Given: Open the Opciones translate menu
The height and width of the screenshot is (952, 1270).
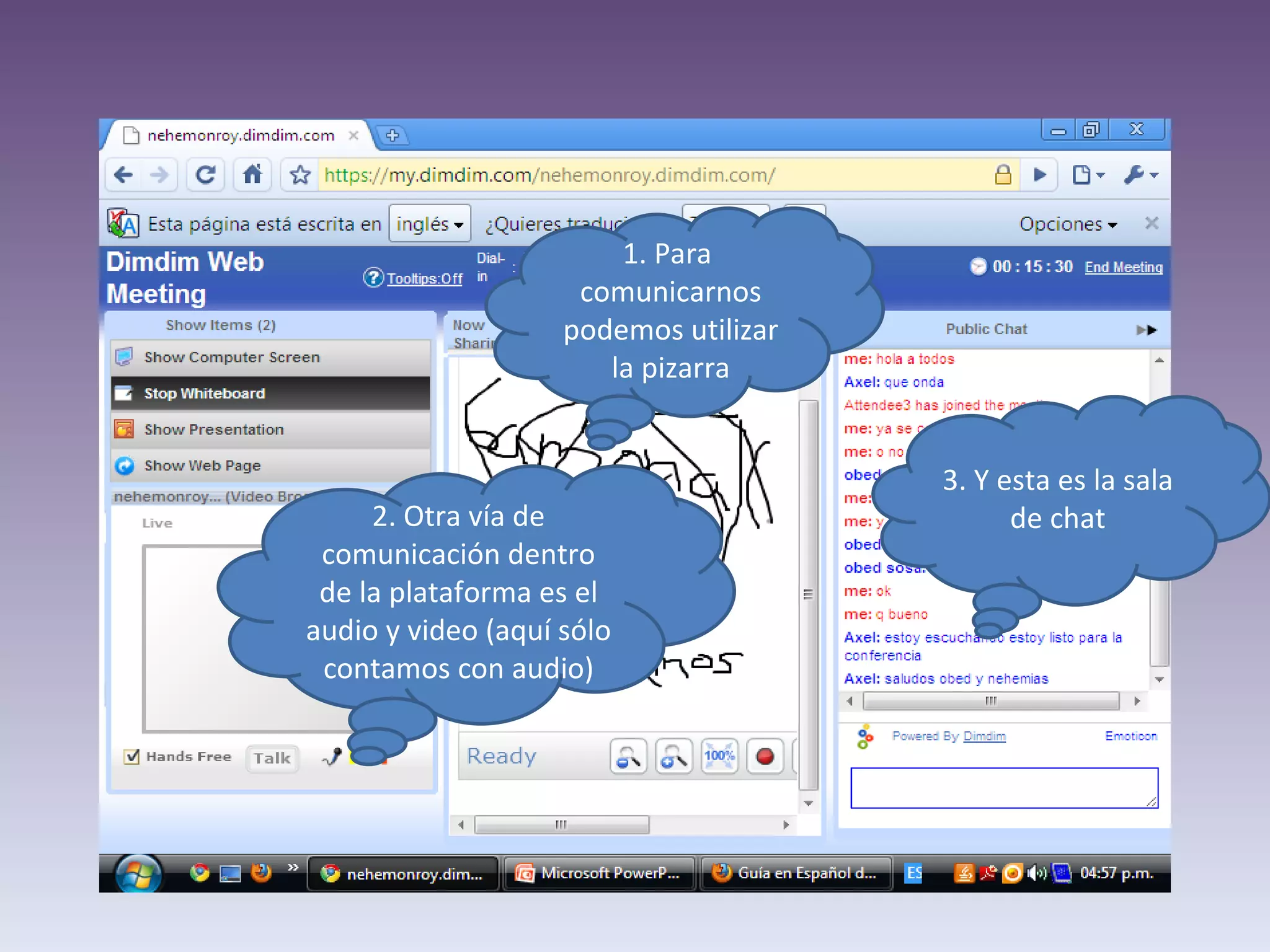Looking at the screenshot, I should point(1068,224).
